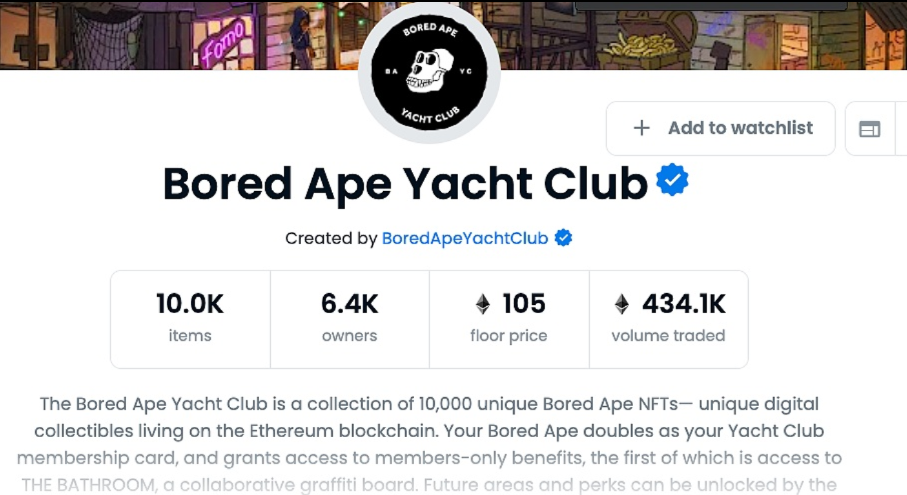Click the "Created by" label text

tap(331, 238)
